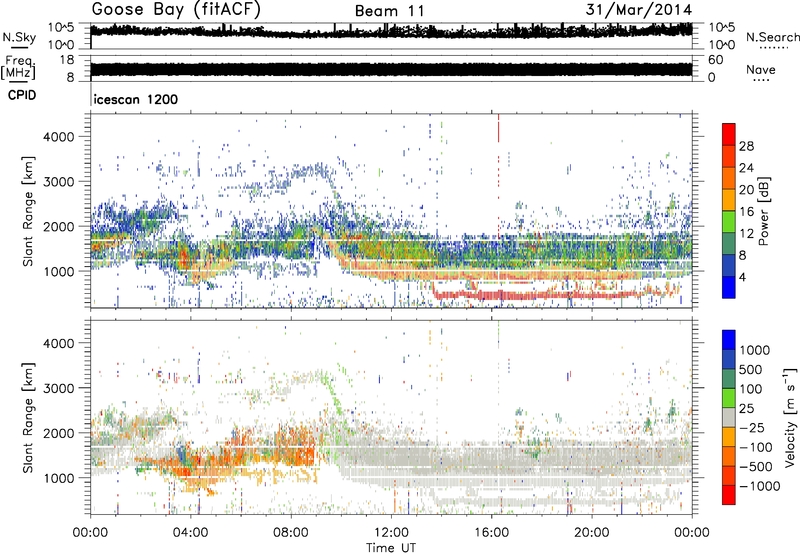Select the 'Freq. [MHz]' axis label
800x554 pixels.
[18, 68]
